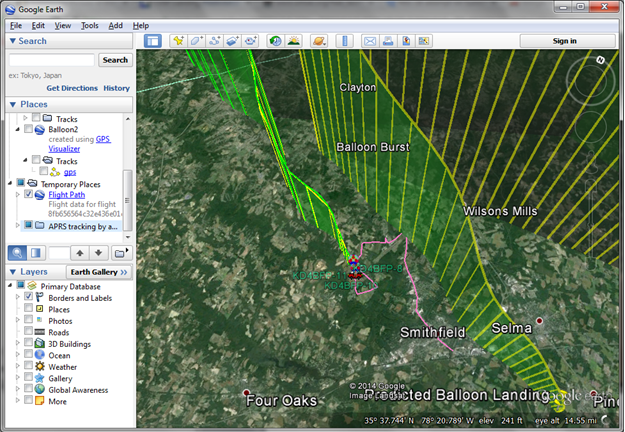Click the sunlight landscape icon
Viewport: 625px width, 432px height.
(294, 41)
